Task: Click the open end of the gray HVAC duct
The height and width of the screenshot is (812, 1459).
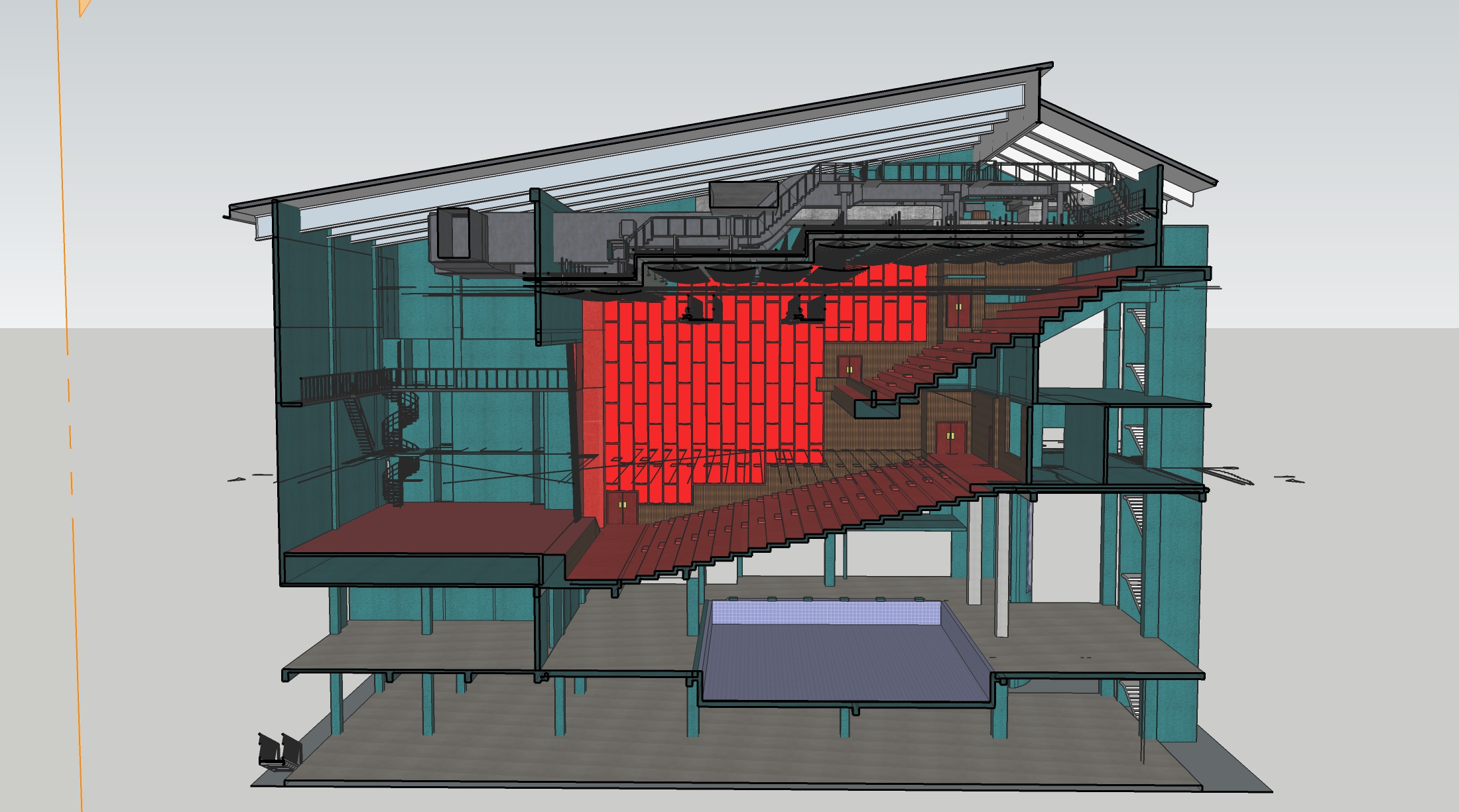Action: [454, 233]
